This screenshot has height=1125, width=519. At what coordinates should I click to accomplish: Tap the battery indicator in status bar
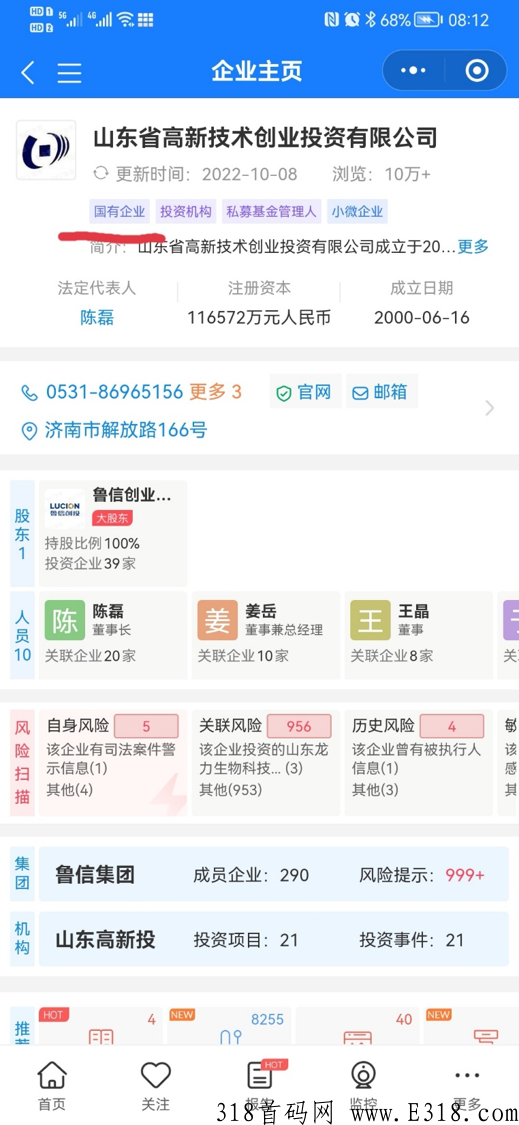click(429, 20)
